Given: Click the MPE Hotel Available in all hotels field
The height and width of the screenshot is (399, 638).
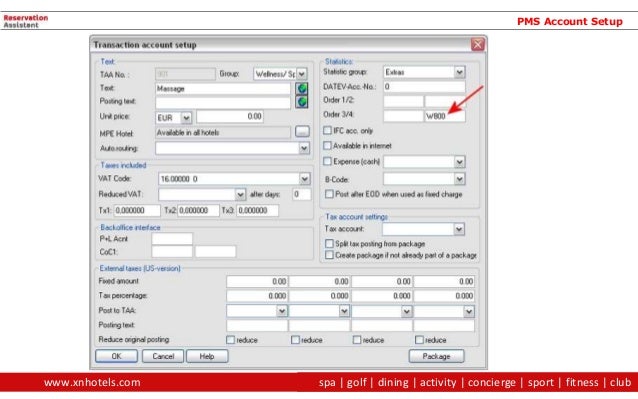Looking at the screenshot, I should (223, 133).
